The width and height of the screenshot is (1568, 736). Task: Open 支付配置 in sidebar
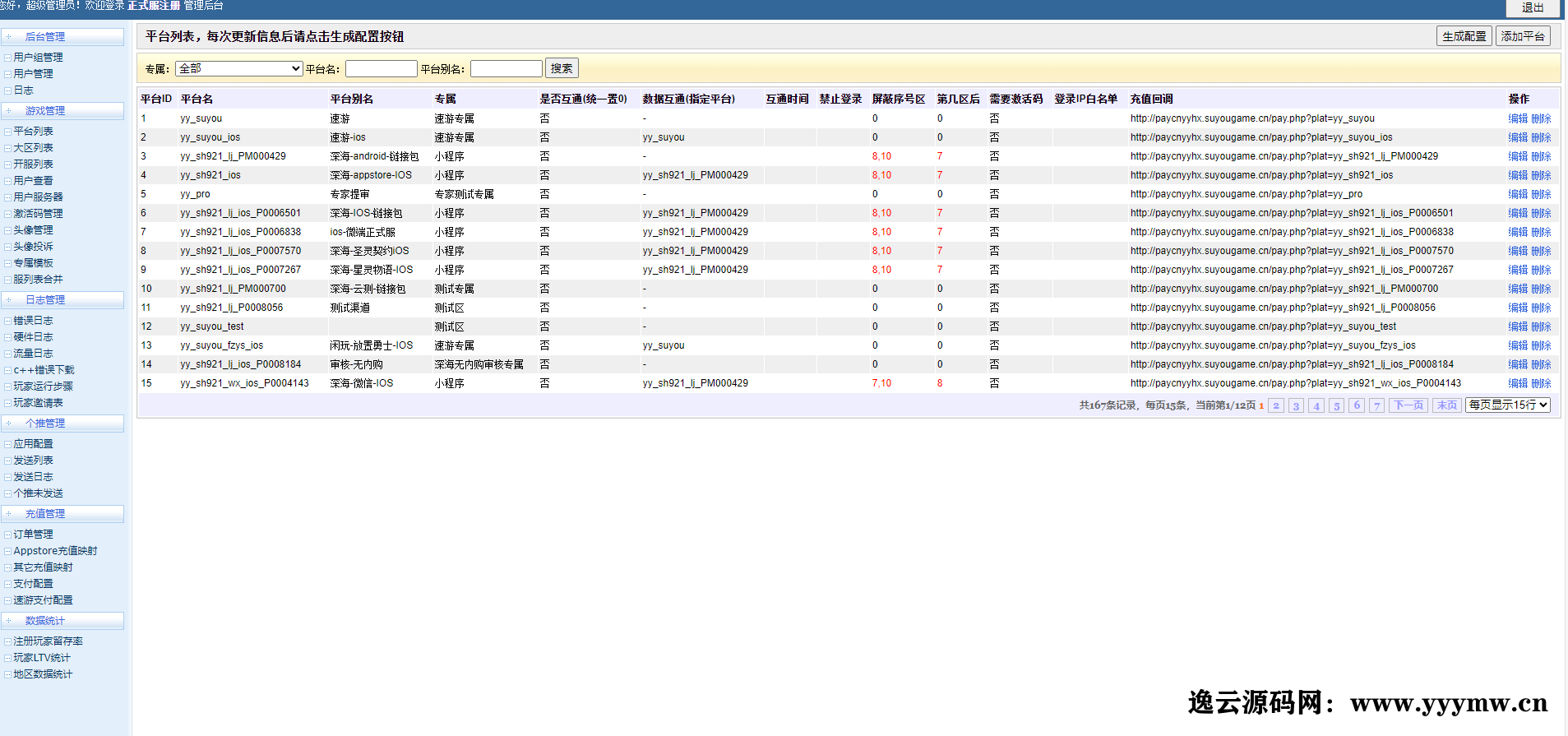33,584
